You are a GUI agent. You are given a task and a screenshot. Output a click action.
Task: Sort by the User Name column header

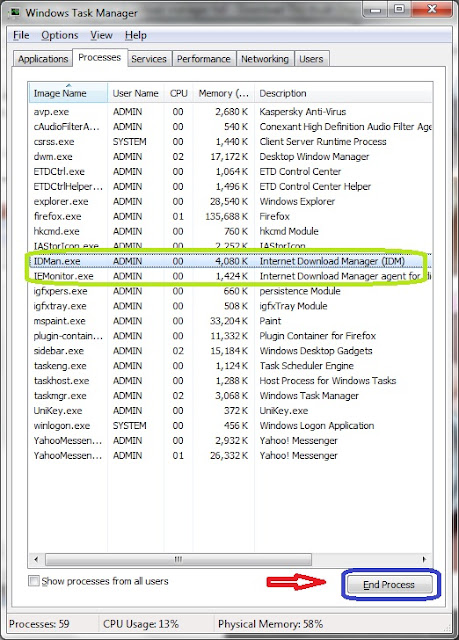[x=136, y=93]
